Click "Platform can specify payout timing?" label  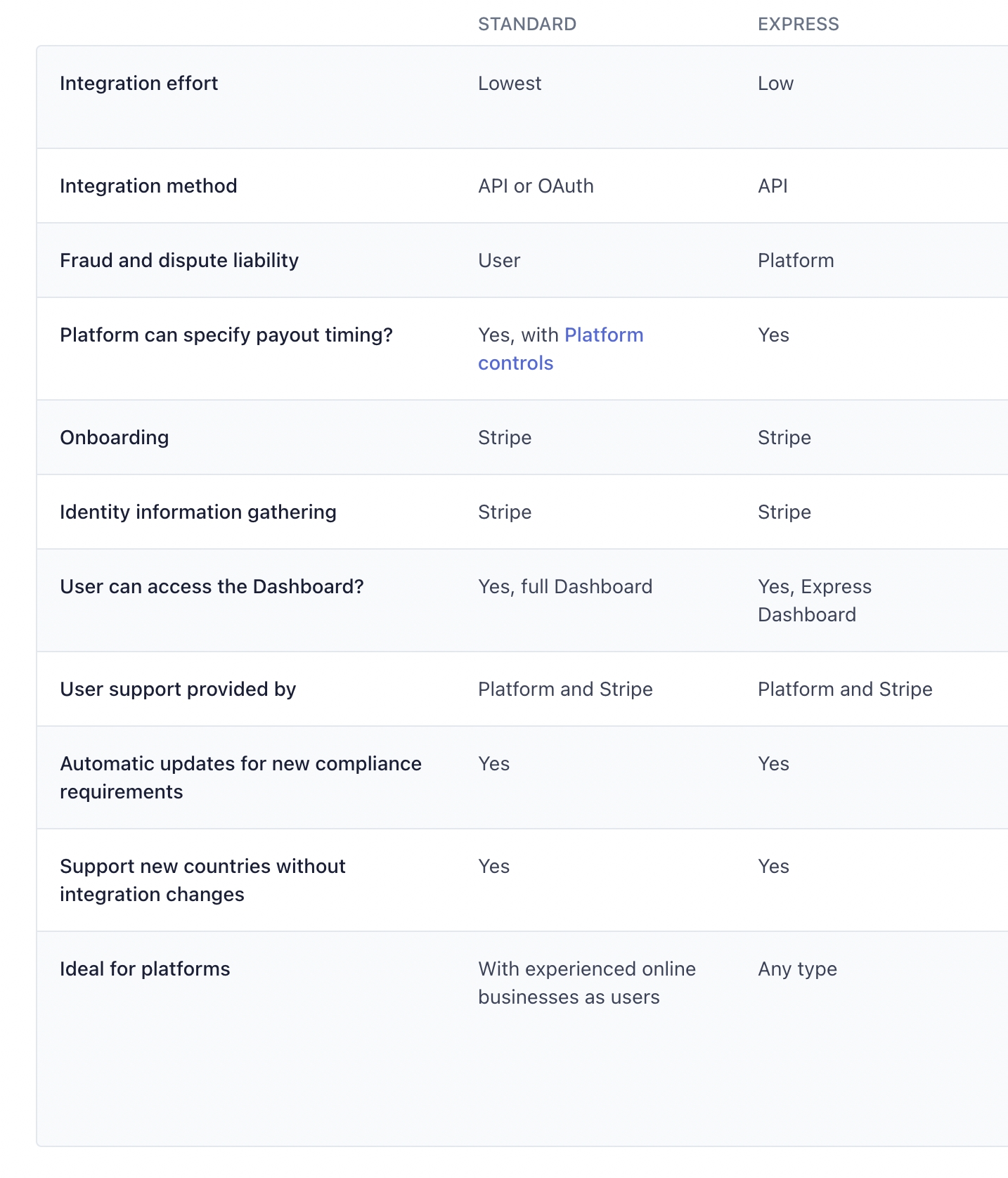tap(226, 335)
